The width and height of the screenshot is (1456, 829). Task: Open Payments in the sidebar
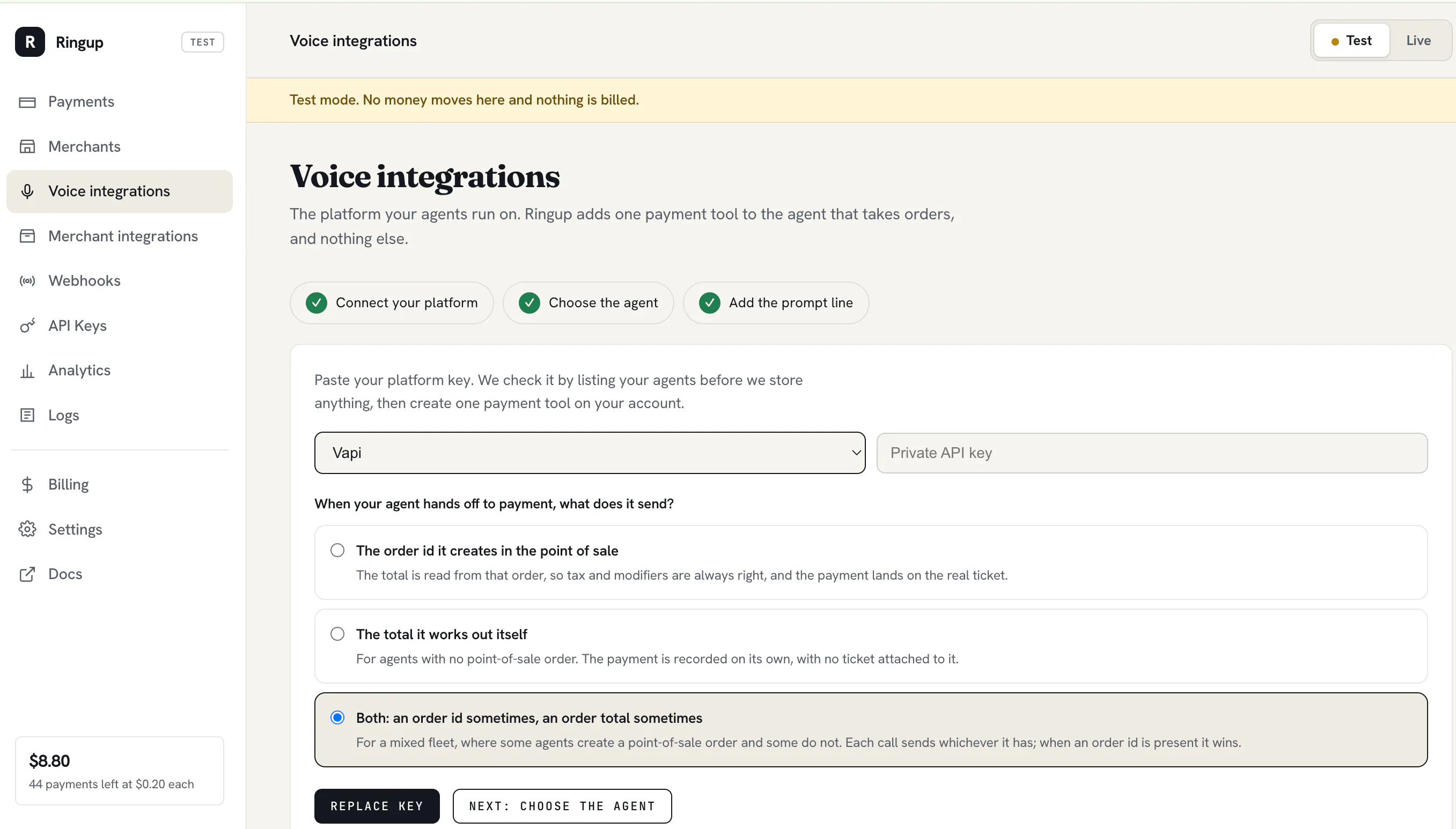pyautogui.click(x=120, y=102)
